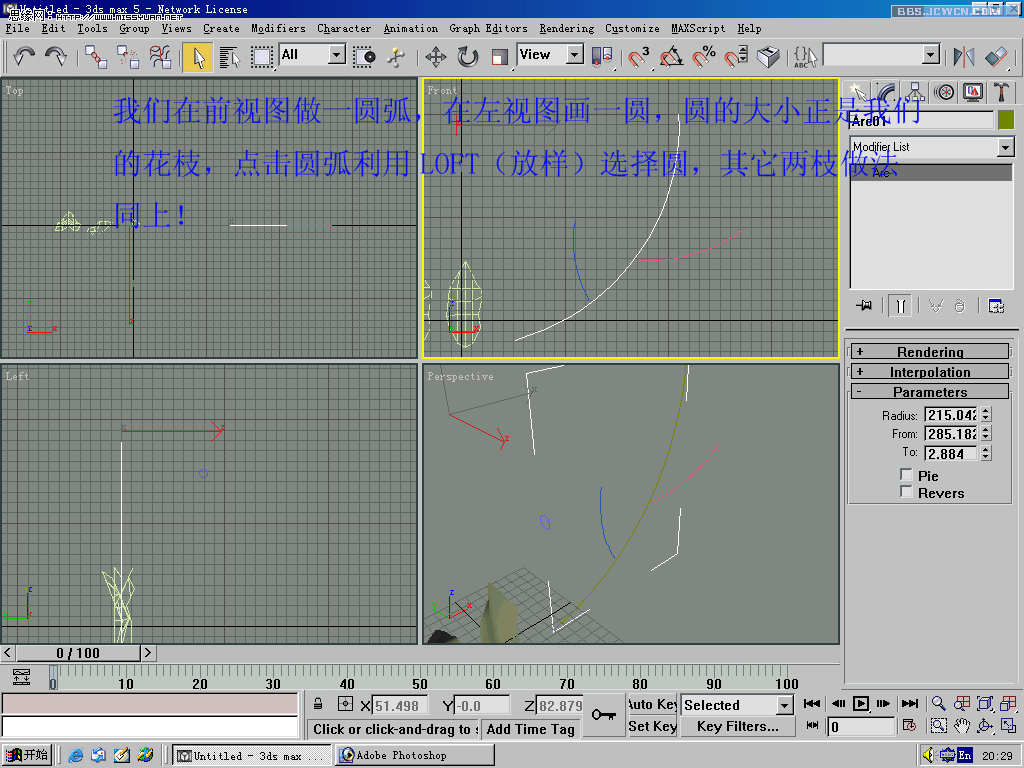1024x768 pixels.
Task: Click the Align tool in the toolbar
Action: (996, 57)
